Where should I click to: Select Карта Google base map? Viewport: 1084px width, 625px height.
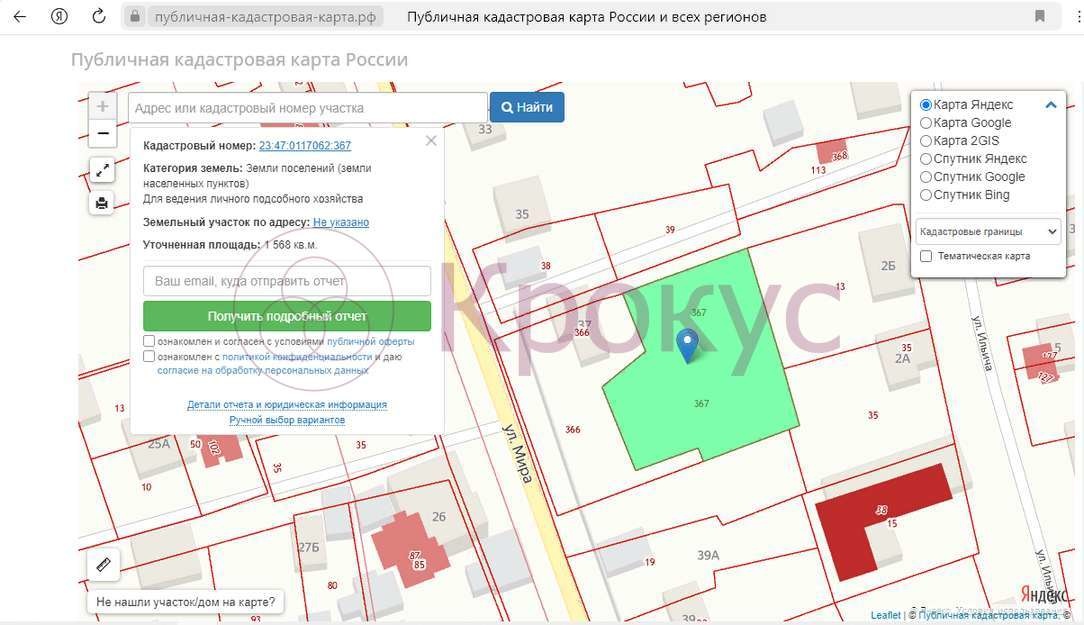click(x=926, y=123)
